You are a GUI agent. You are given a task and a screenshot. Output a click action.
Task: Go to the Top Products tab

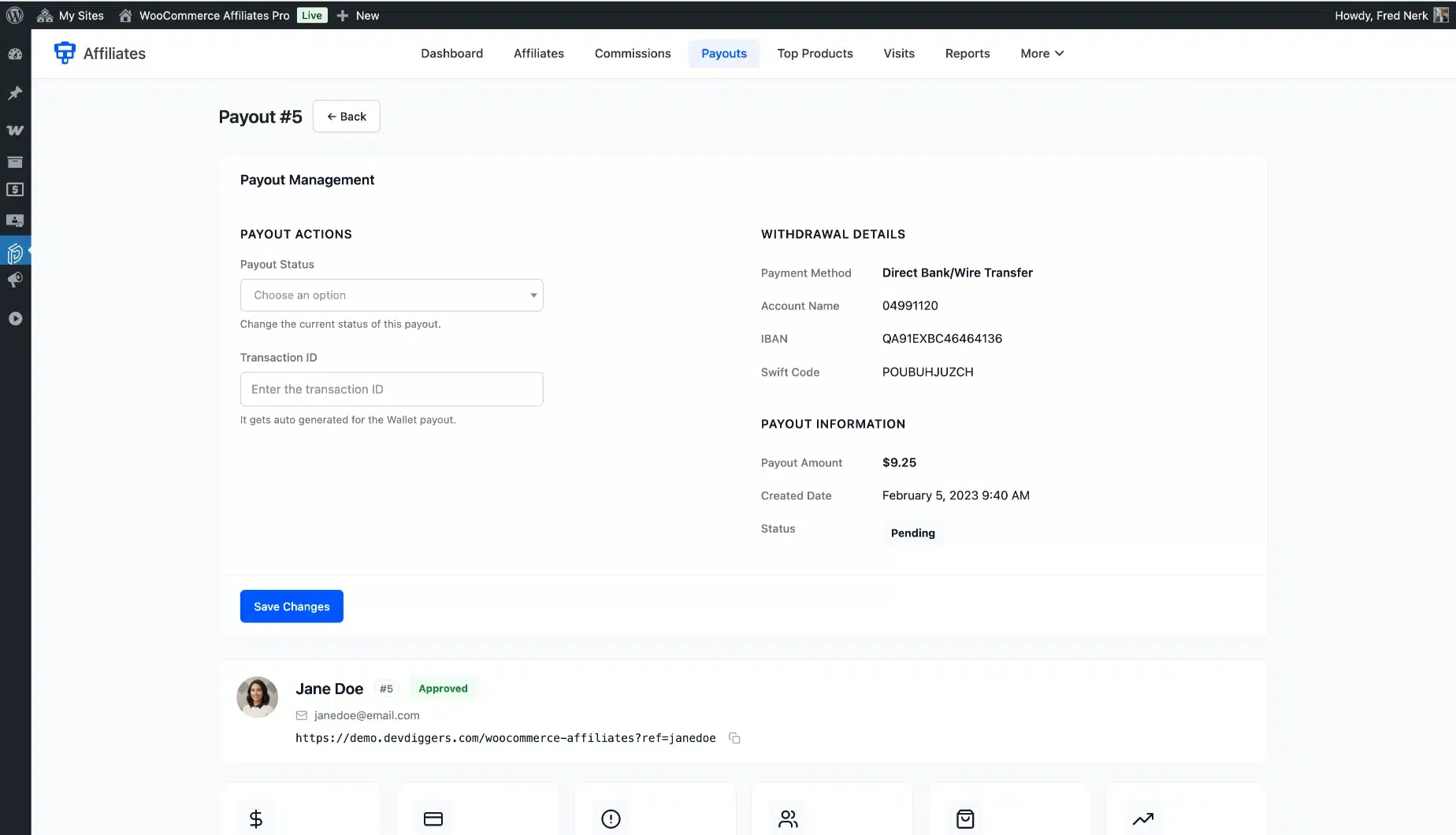coord(815,54)
